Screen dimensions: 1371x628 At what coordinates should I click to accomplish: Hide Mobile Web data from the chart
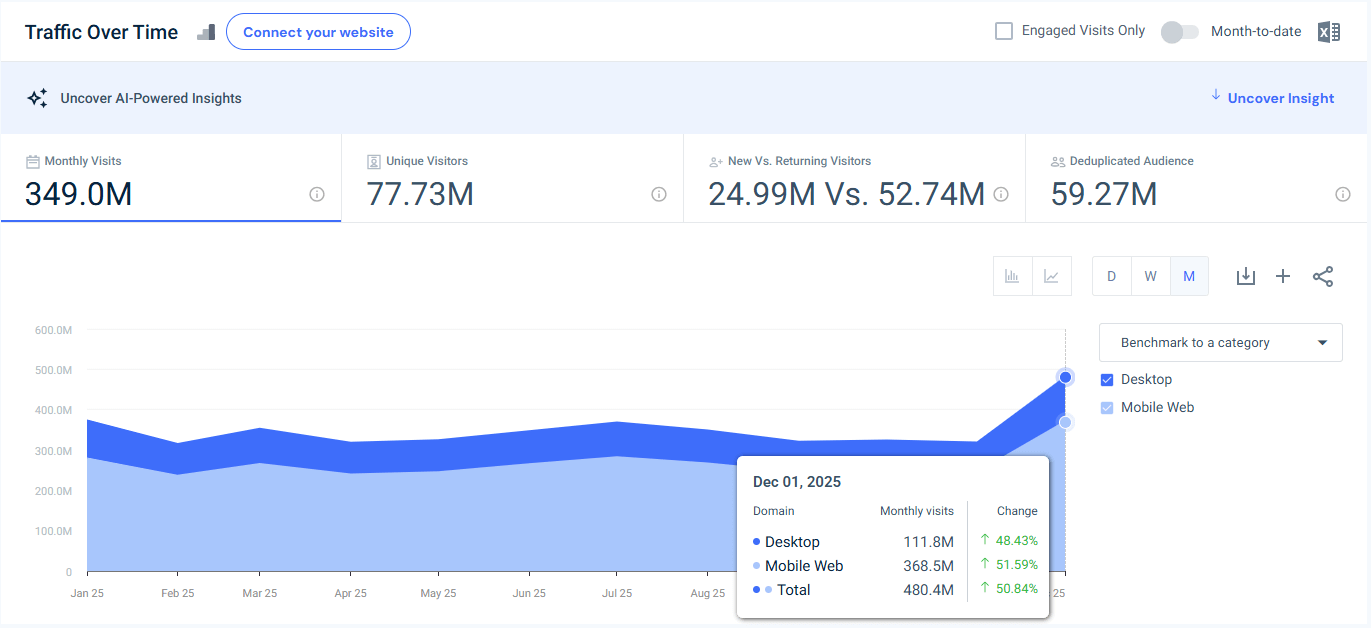coord(1107,407)
